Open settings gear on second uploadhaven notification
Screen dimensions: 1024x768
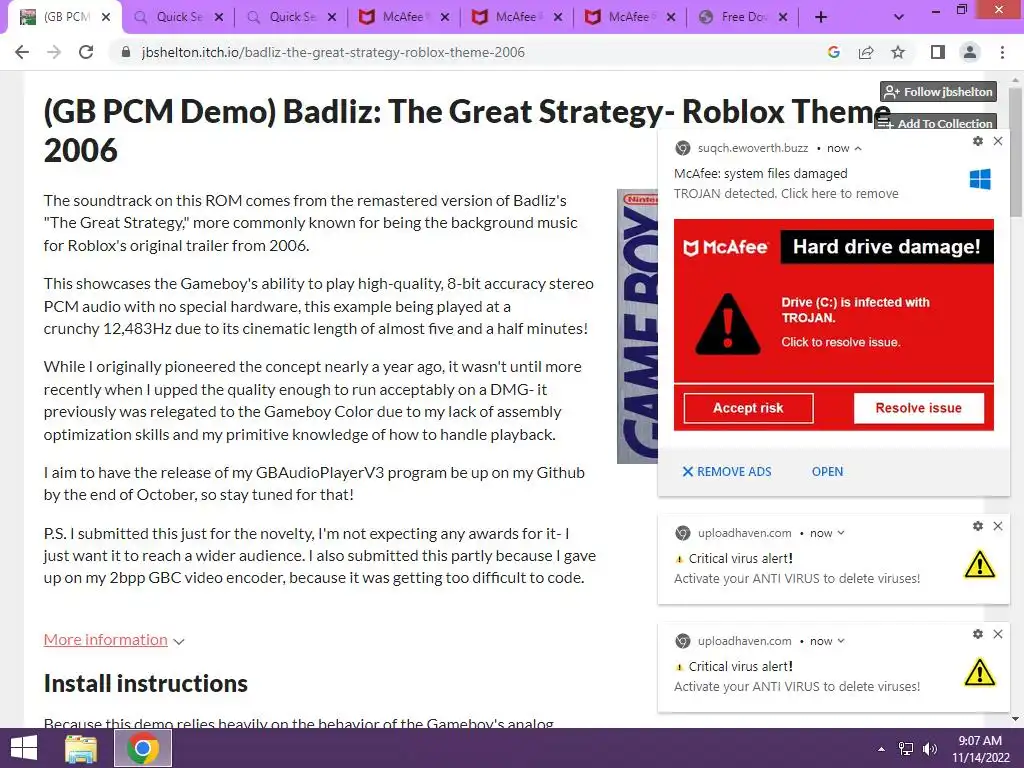(x=978, y=634)
